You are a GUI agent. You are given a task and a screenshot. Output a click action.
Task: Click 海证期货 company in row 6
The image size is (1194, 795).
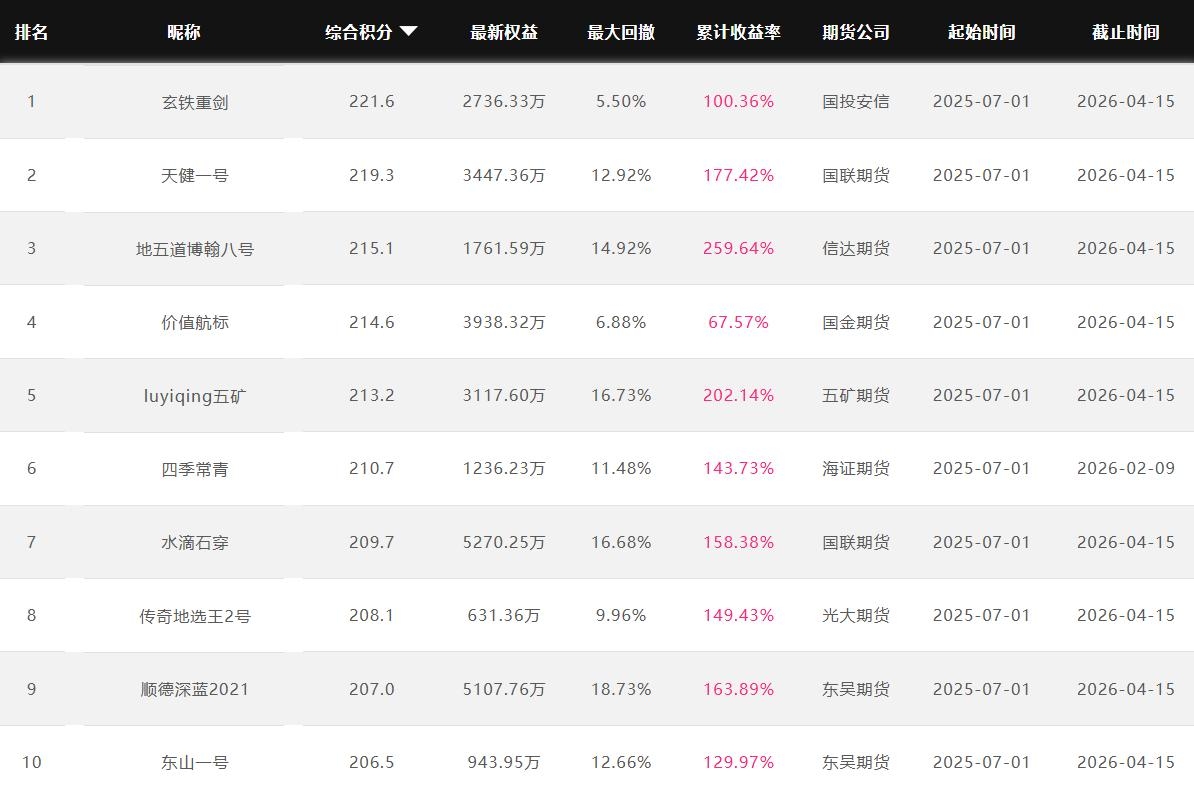[856, 468]
